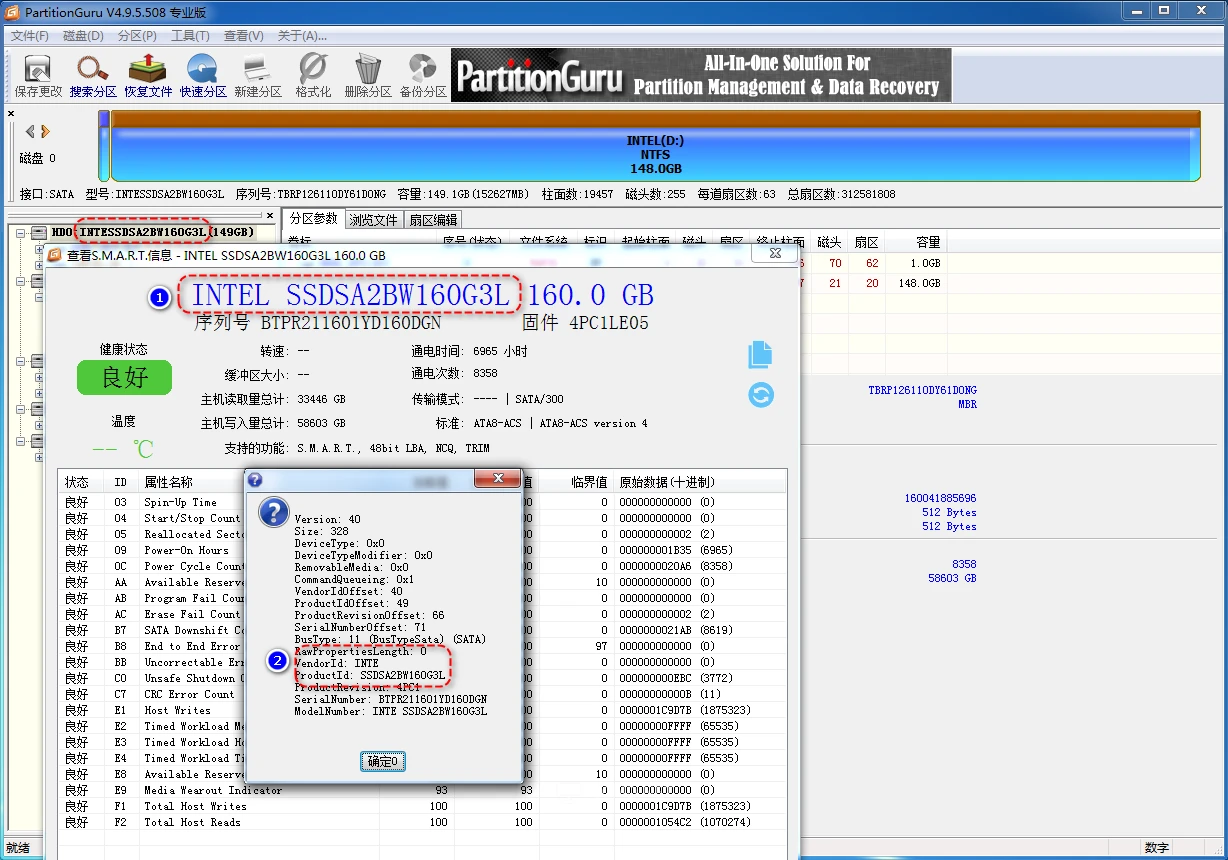
Task: Click the S.M.A.R.T. window title bar app icon
Action: click(55, 255)
